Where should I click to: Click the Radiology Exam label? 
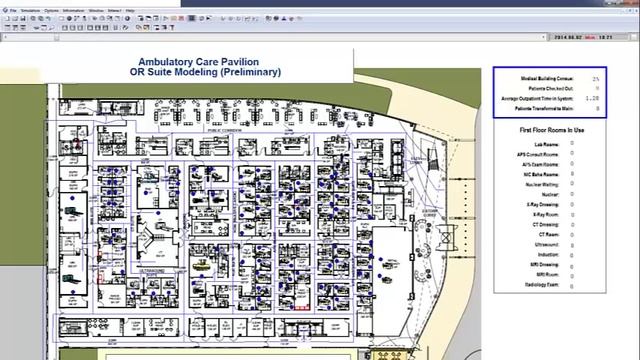542,285
